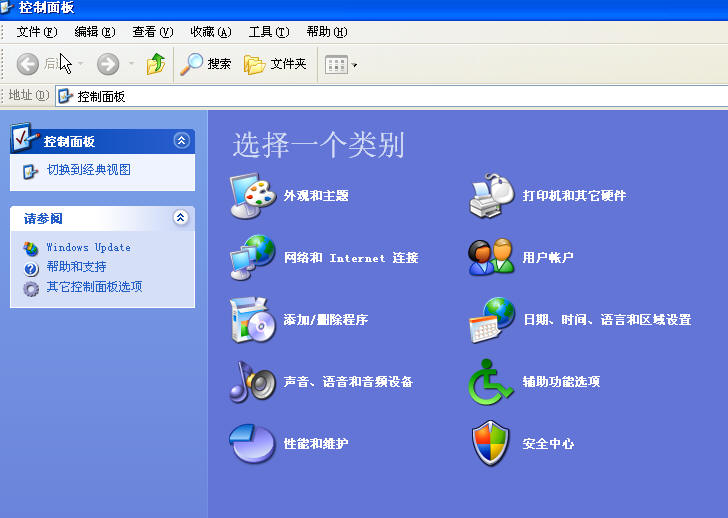The width and height of the screenshot is (728, 518).
Task: Open the 外观和主题 palette icon
Action: (253, 195)
